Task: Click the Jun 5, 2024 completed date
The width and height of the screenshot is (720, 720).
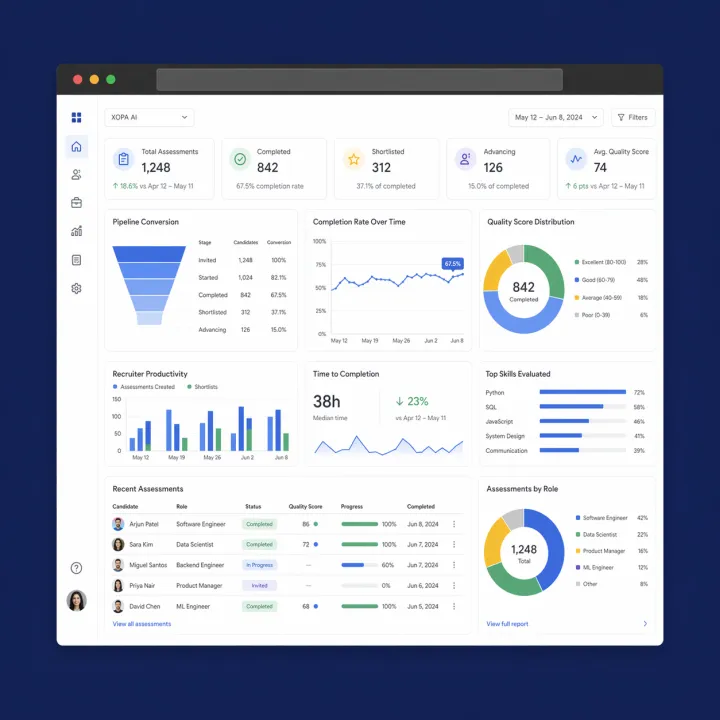Action: point(422,606)
